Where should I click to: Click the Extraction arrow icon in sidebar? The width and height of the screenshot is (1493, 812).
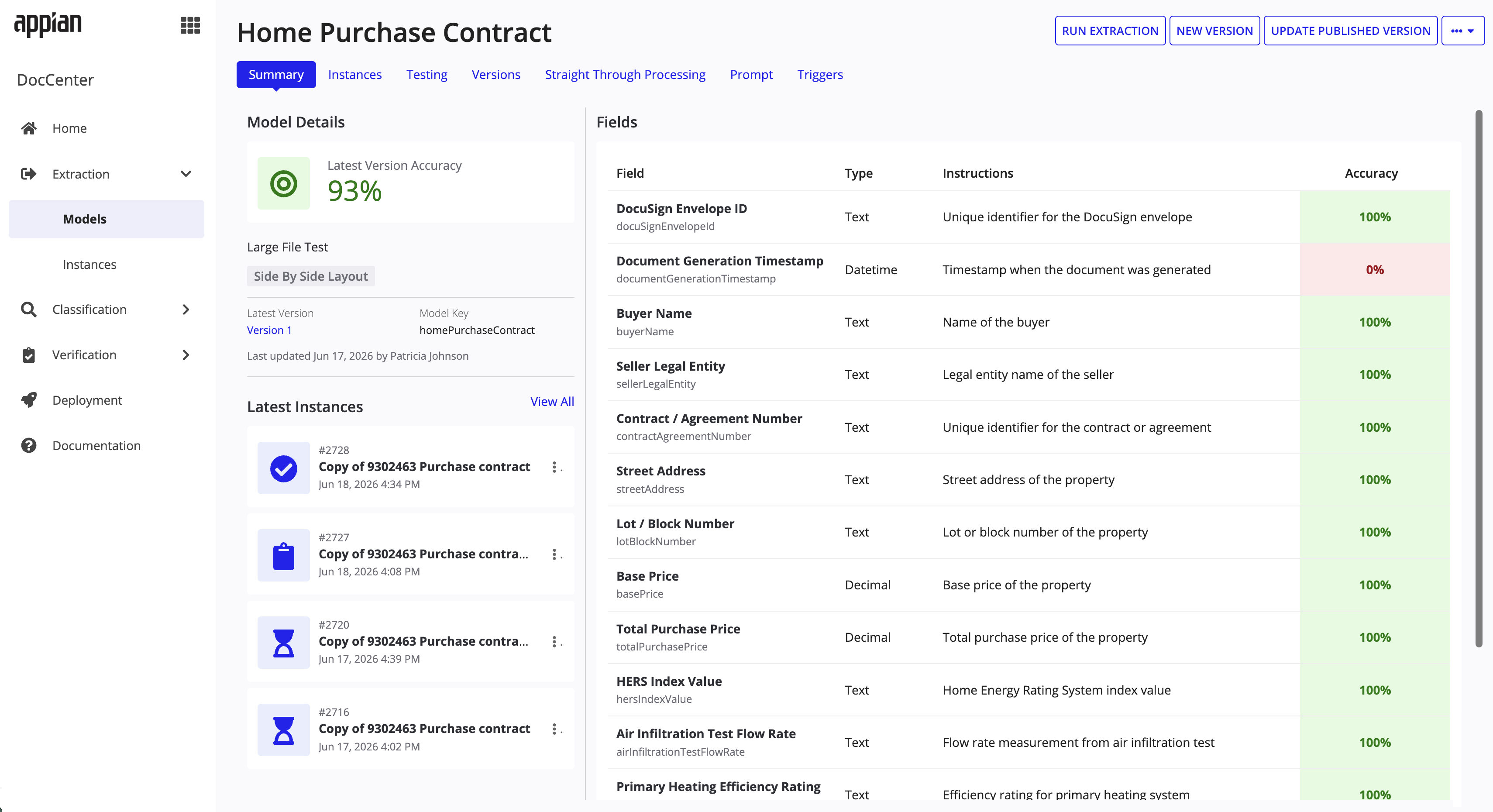[28, 174]
